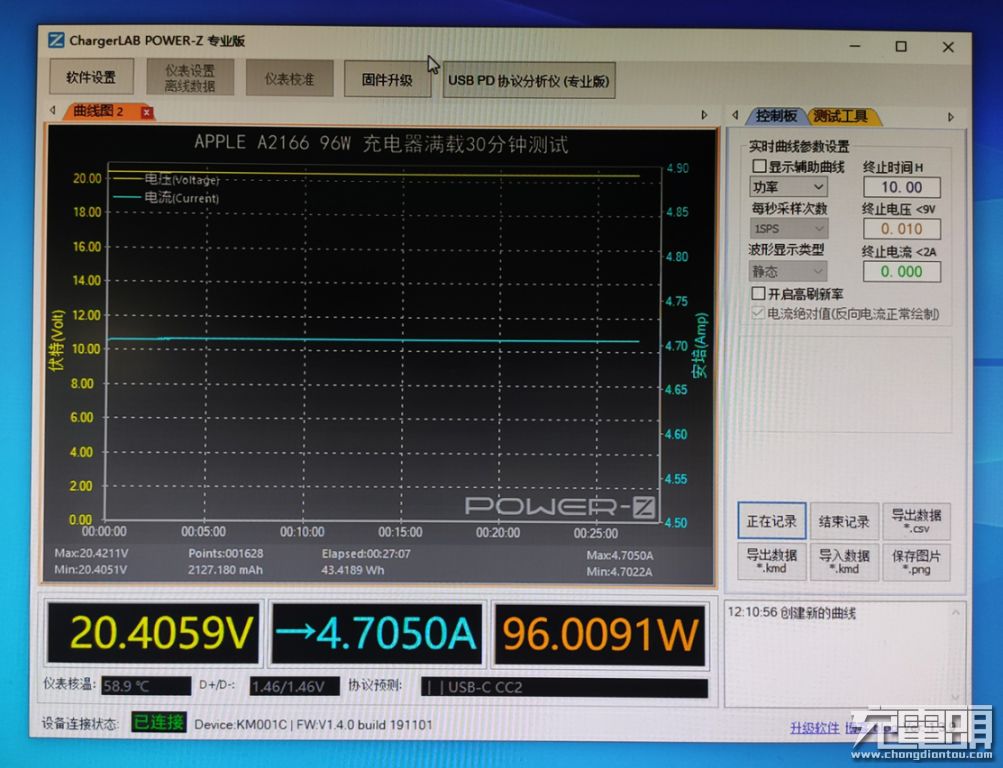Image resolution: width=1003 pixels, height=768 pixels.
Task: Click chart title APPLE A2166 96W
Action: 381,143
